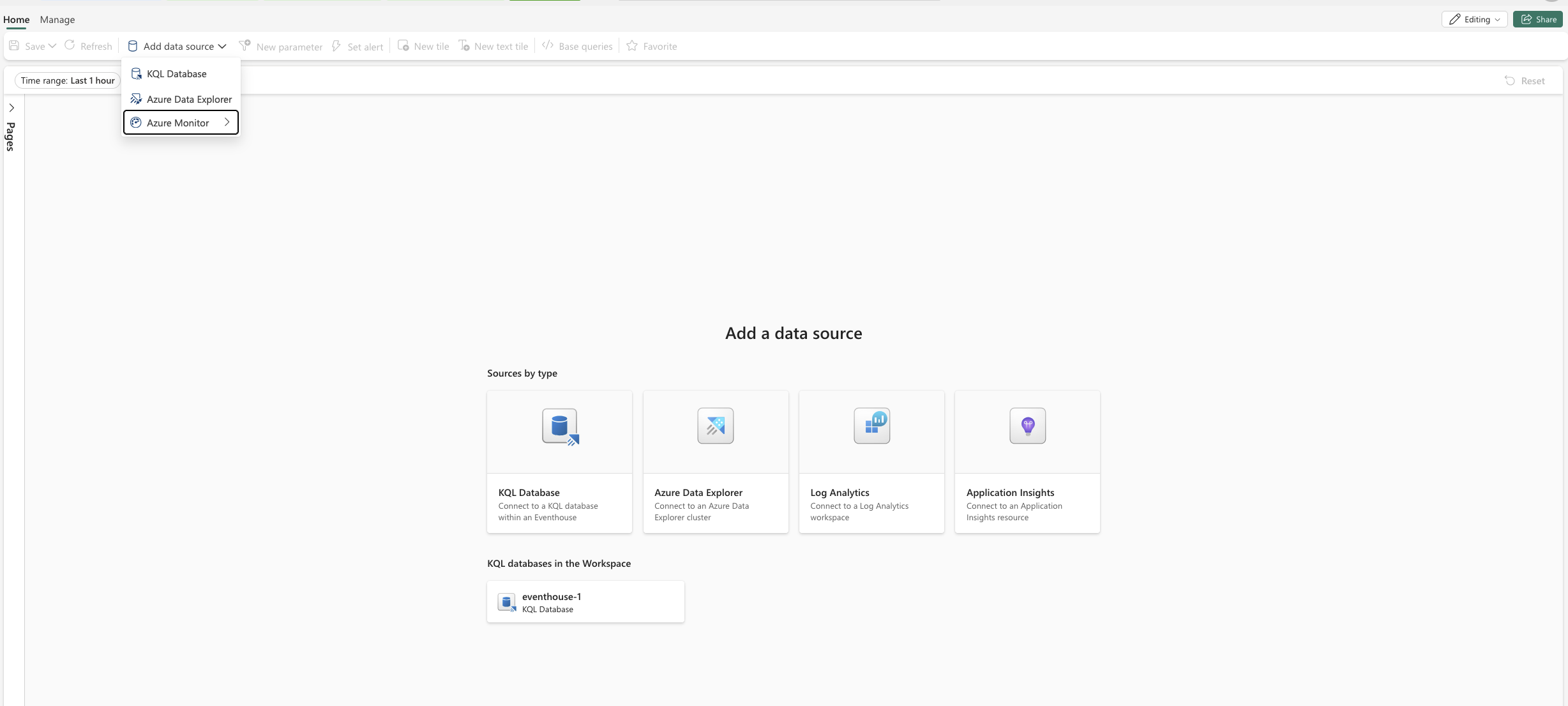Viewport: 1568px width, 706px height.
Task: Click the New parameter funnel icon
Action: point(245,45)
